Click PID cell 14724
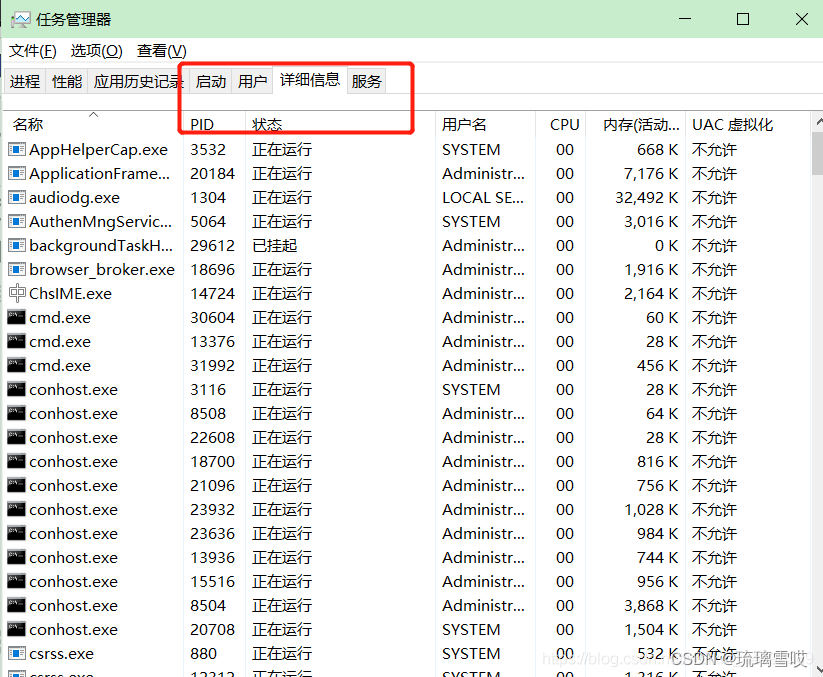 (213, 293)
